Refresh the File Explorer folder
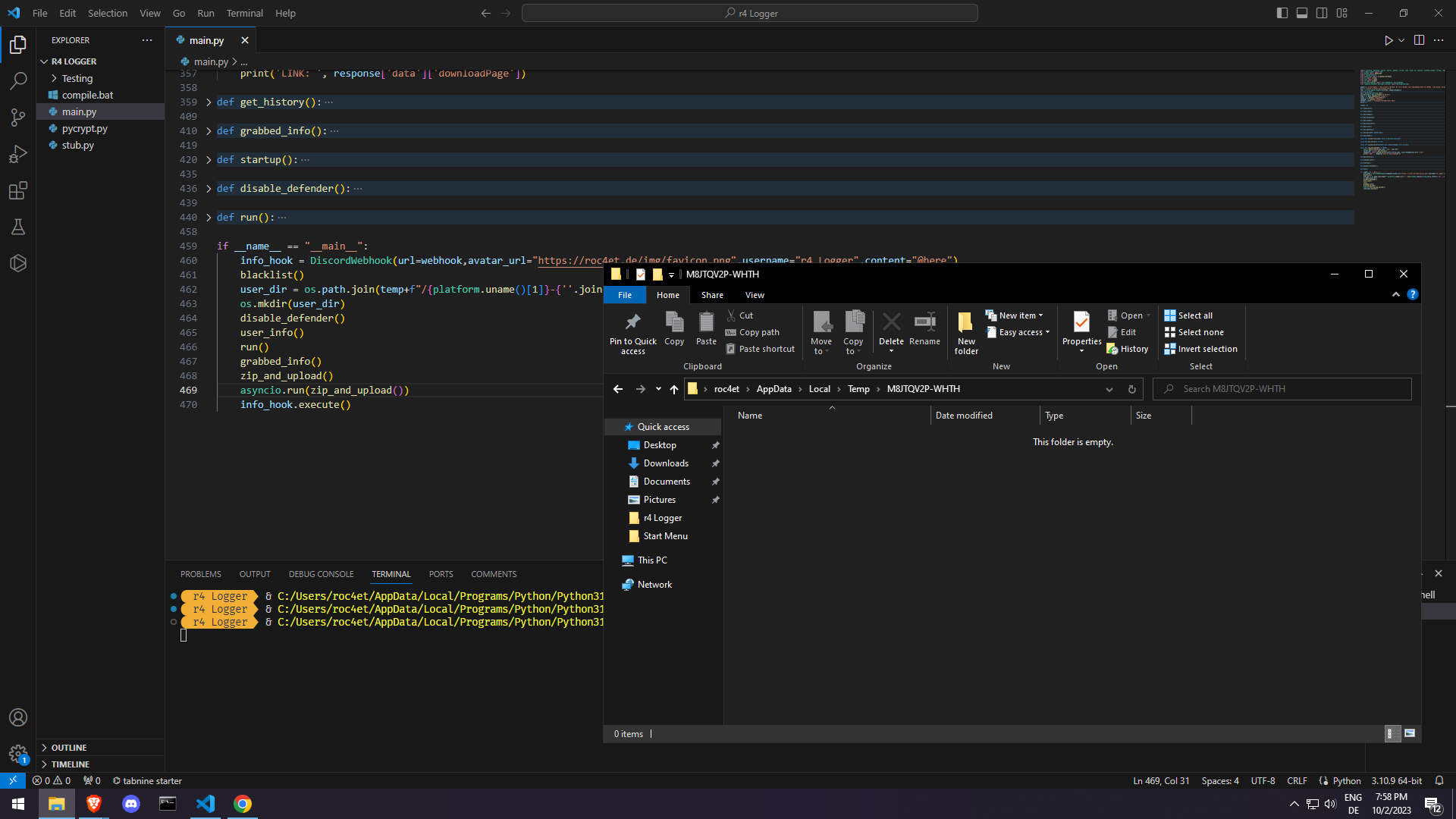This screenshot has width=1456, height=819. [x=1132, y=389]
